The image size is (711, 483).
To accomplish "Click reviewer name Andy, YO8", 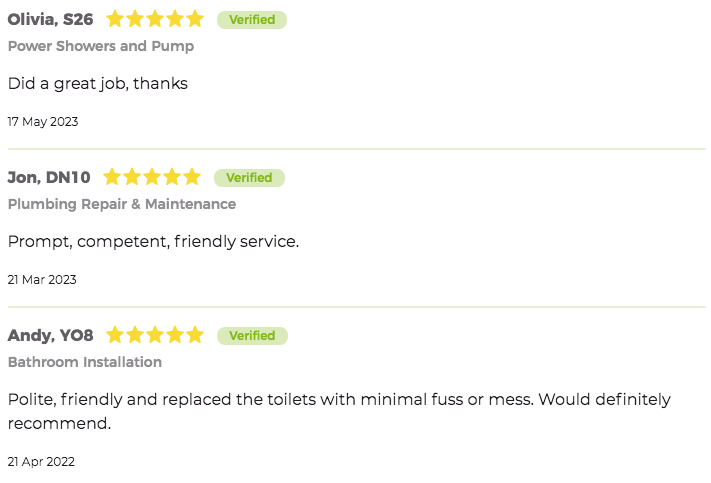I will 50,335.
